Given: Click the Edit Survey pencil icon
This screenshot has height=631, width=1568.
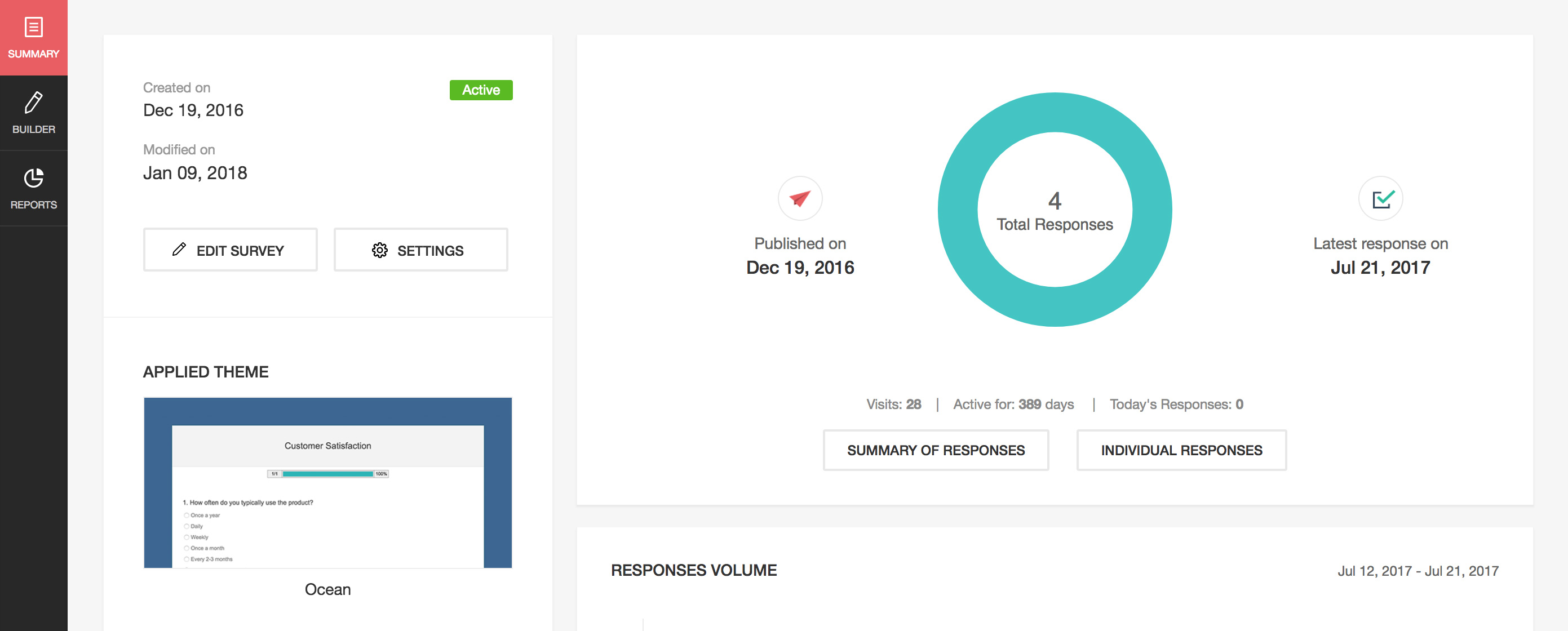Looking at the screenshot, I should click(177, 249).
